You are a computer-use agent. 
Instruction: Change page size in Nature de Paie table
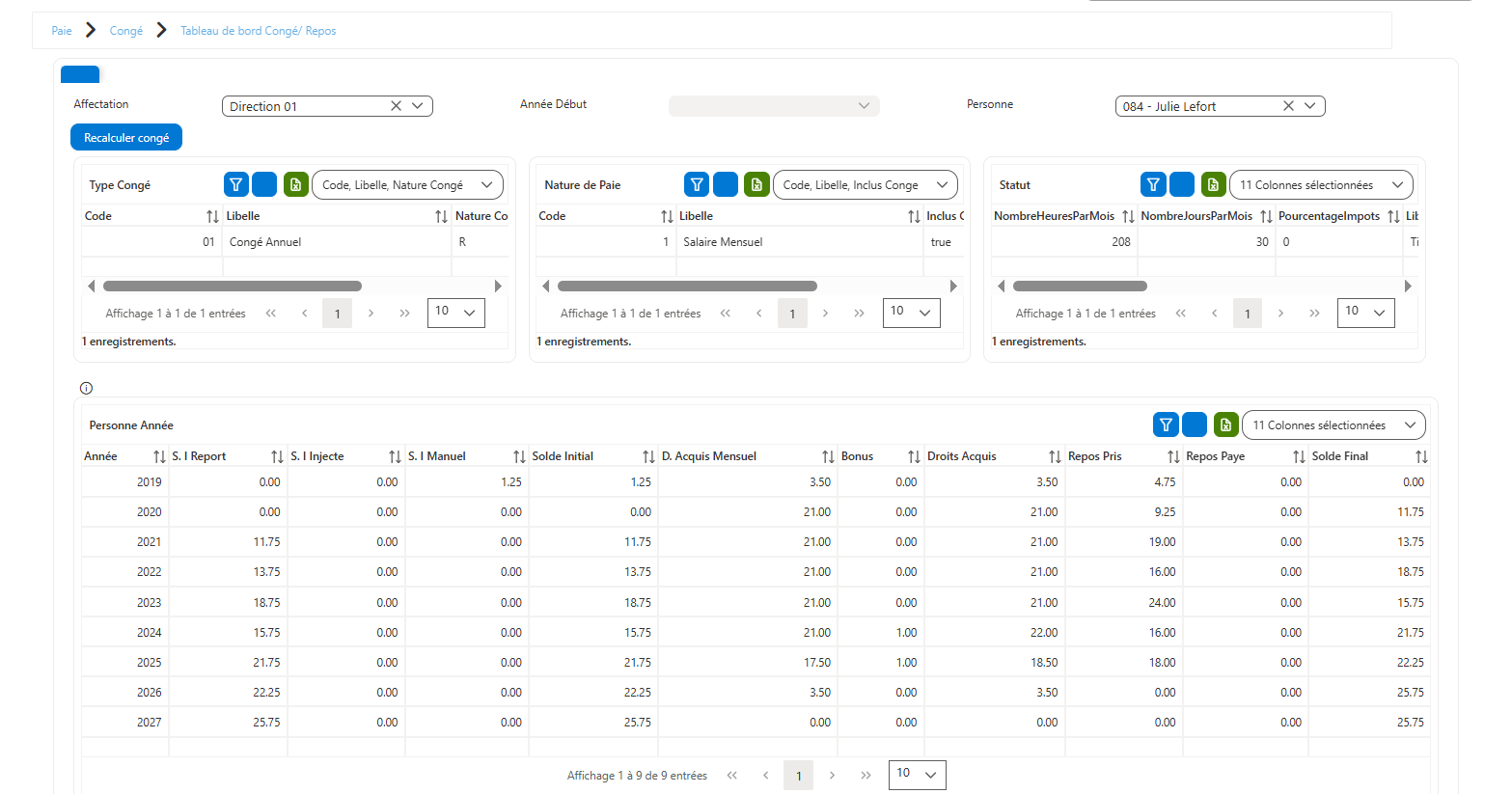click(912, 312)
